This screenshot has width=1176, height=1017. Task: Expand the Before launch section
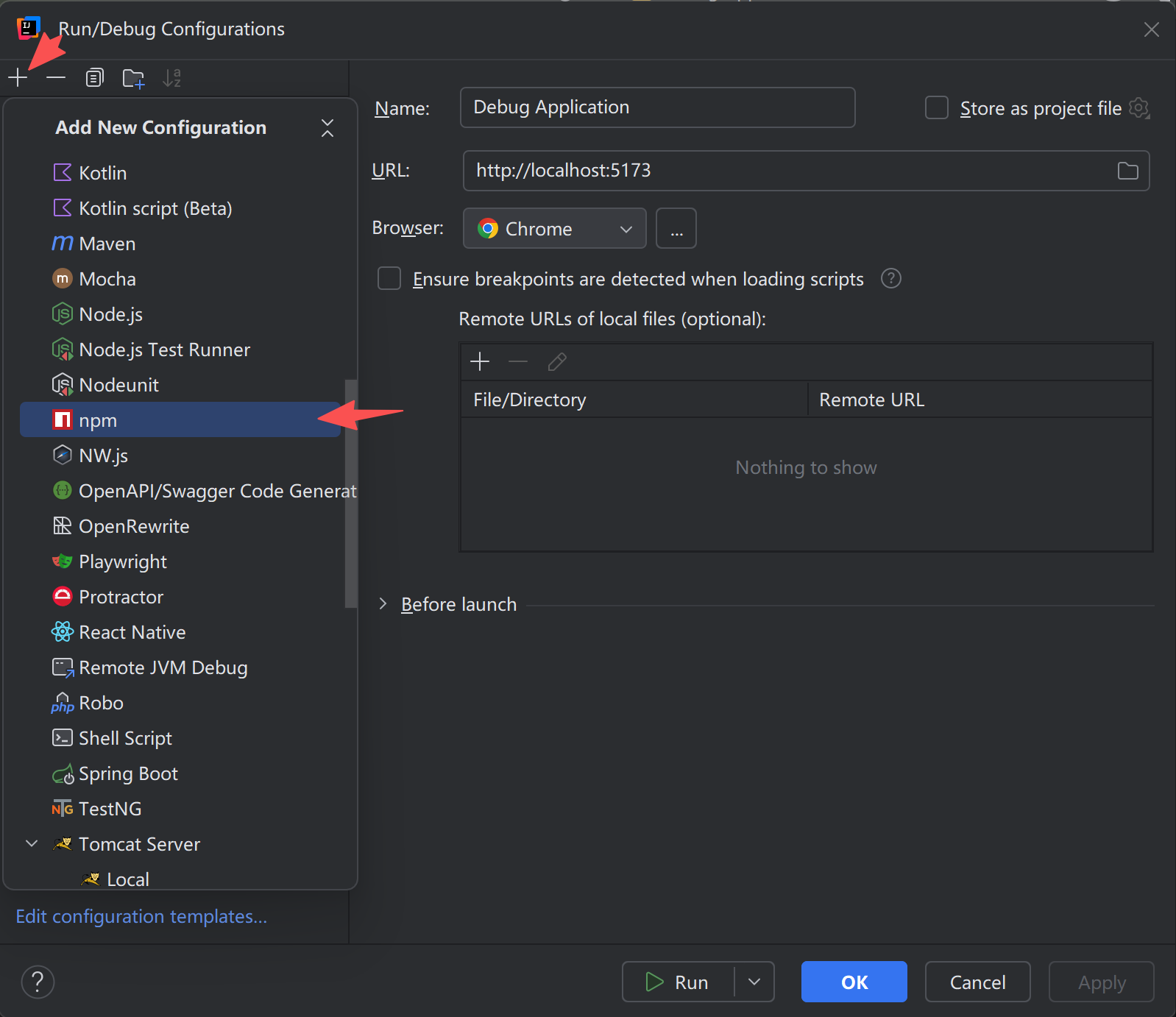[383, 603]
